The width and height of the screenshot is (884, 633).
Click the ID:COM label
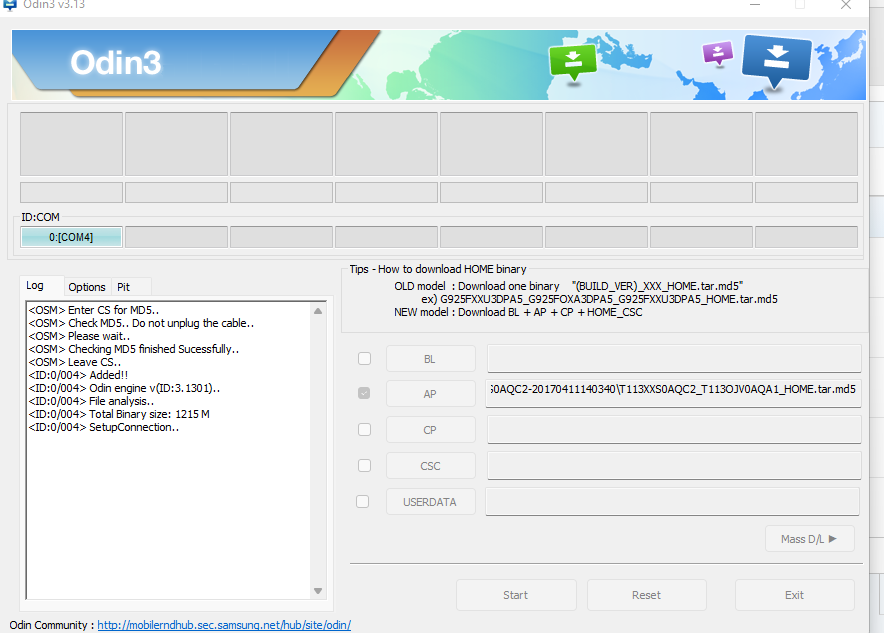pos(40,217)
